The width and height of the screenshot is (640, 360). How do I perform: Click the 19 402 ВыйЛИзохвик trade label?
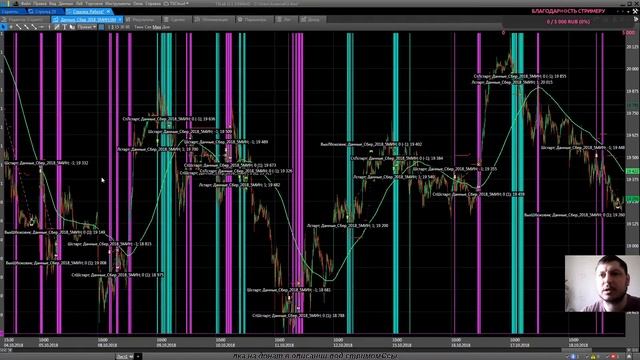pyautogui.click(x=371, y=144)
